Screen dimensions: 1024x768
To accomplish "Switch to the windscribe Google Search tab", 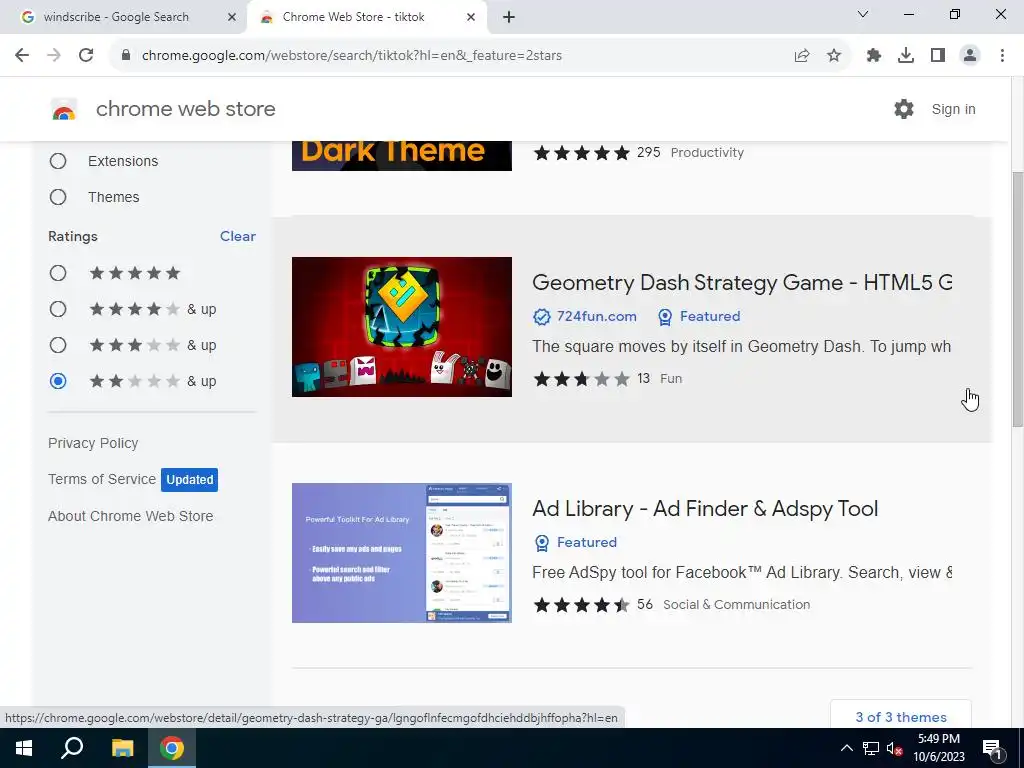I will [116, 17].
